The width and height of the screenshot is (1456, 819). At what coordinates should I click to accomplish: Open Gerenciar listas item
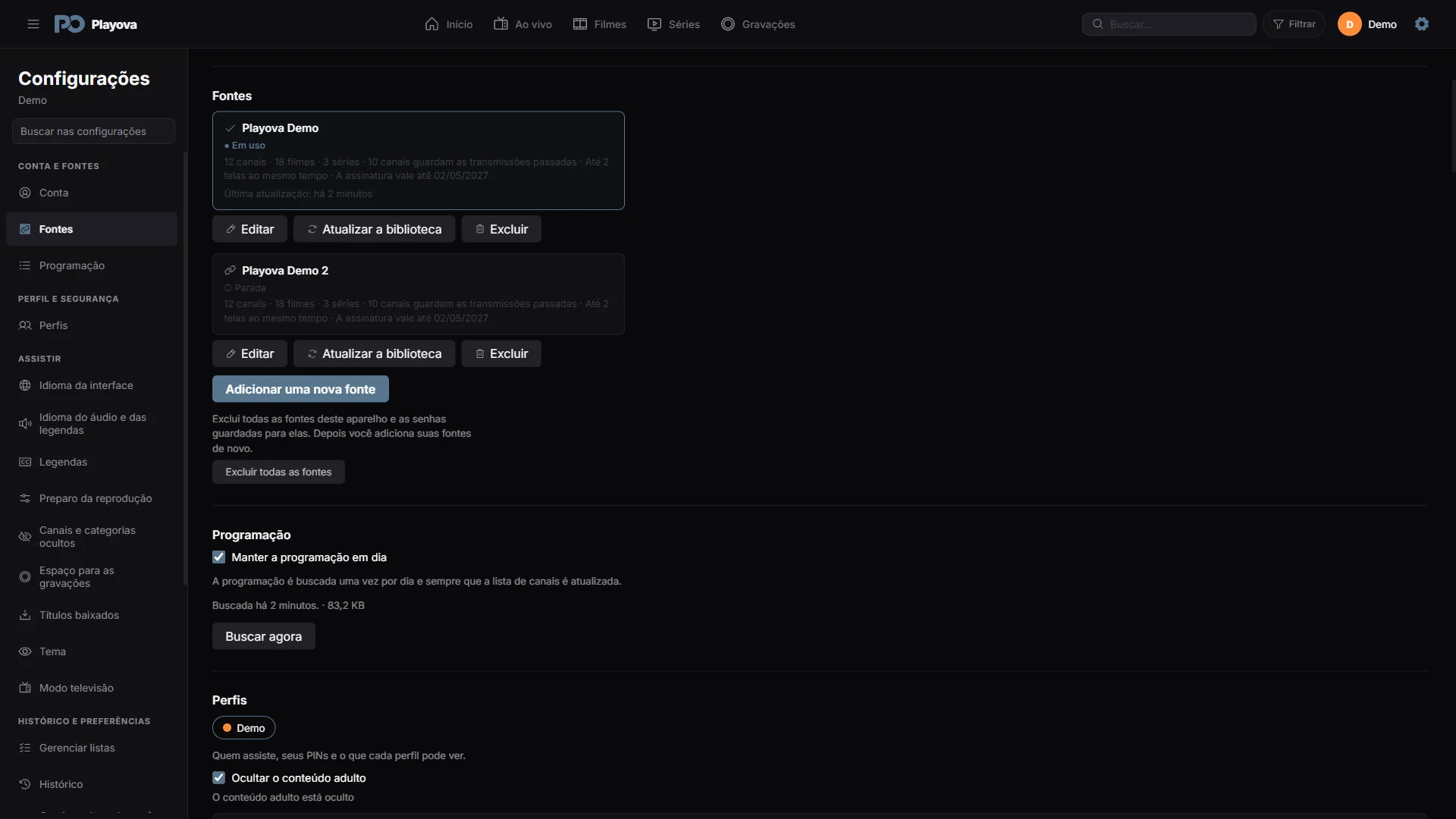click(92, 748)
